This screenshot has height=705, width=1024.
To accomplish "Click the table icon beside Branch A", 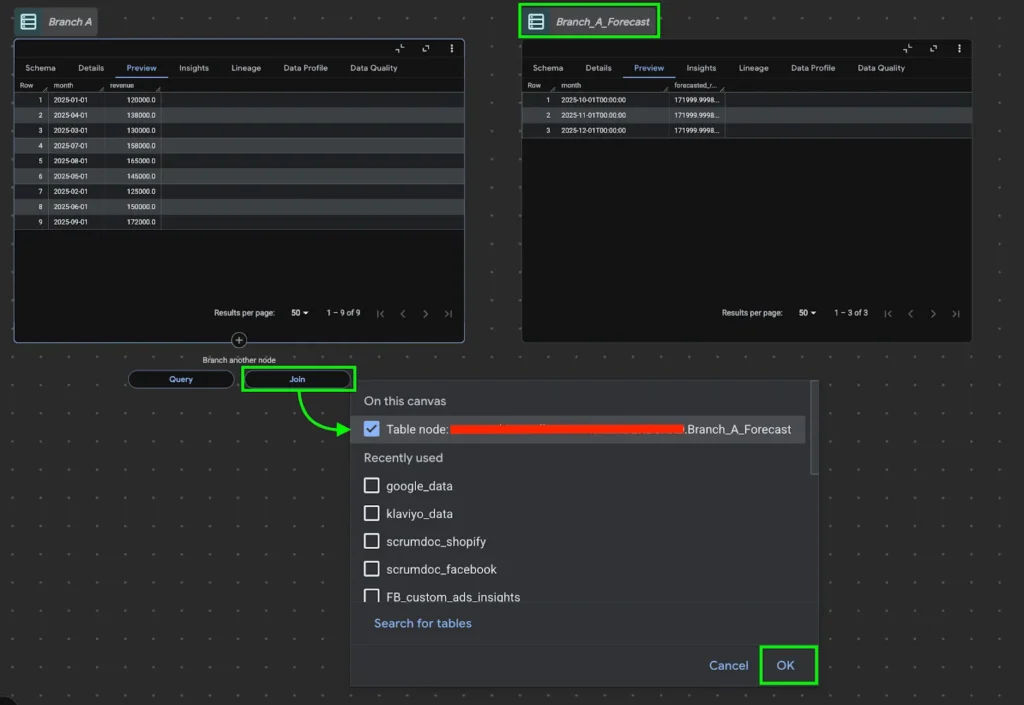I will tap(29, 21).
